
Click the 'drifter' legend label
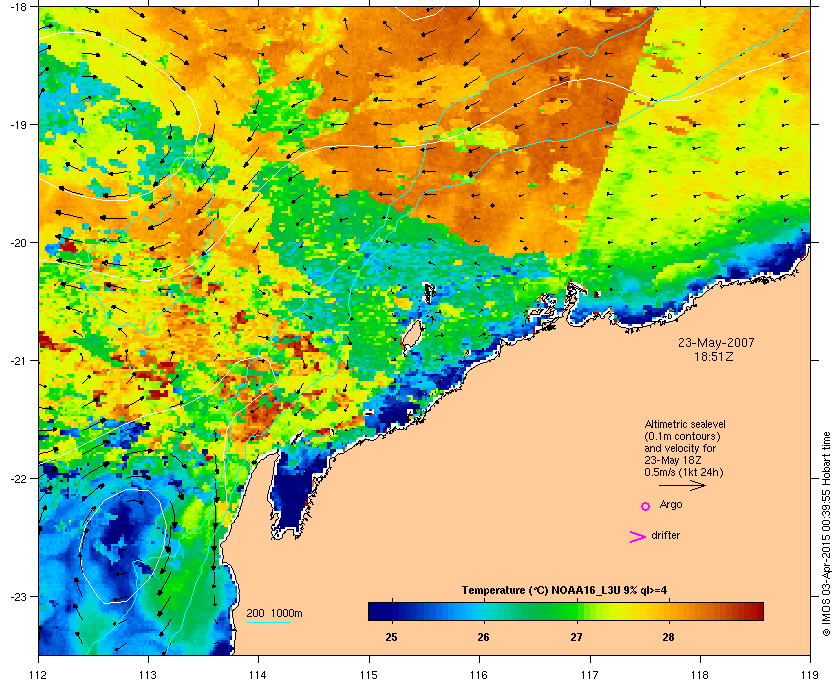click(666, 535)
